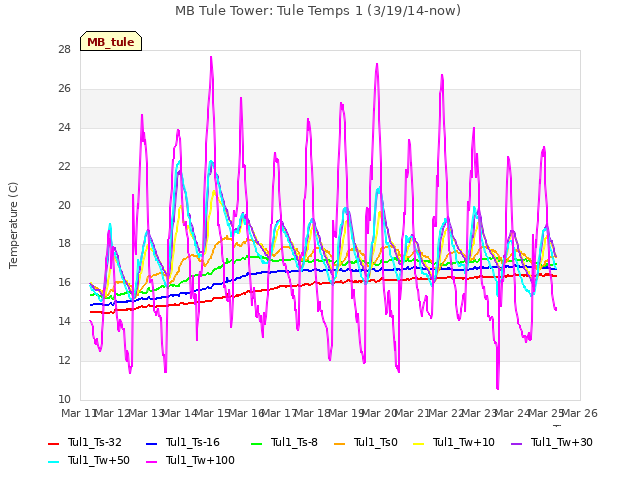This screenshot has height=480, width=640.
Task: Click the Mar 12 x-axis label
Action: coord(112,413)
